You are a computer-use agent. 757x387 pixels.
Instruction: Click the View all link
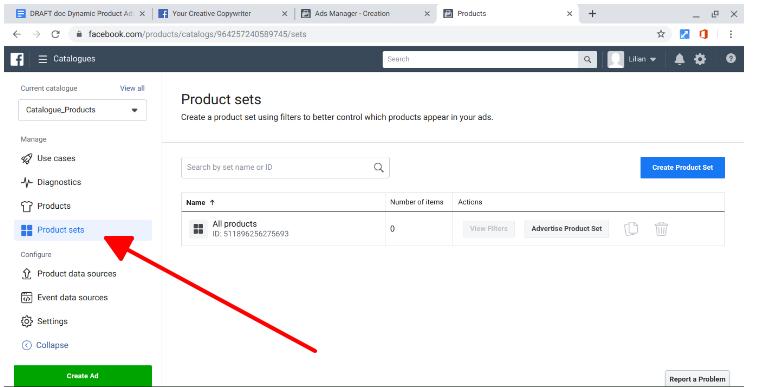coord(132,88)
